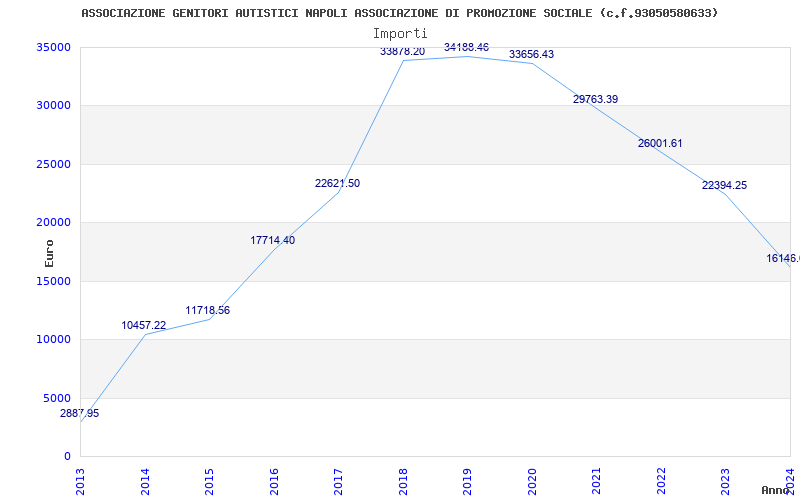Image resolution: width=800 pixels, height=500 pixels.
Task: Click the 15000 y-axis tick label
Action: pyautogui.click(x=53, y=281)
